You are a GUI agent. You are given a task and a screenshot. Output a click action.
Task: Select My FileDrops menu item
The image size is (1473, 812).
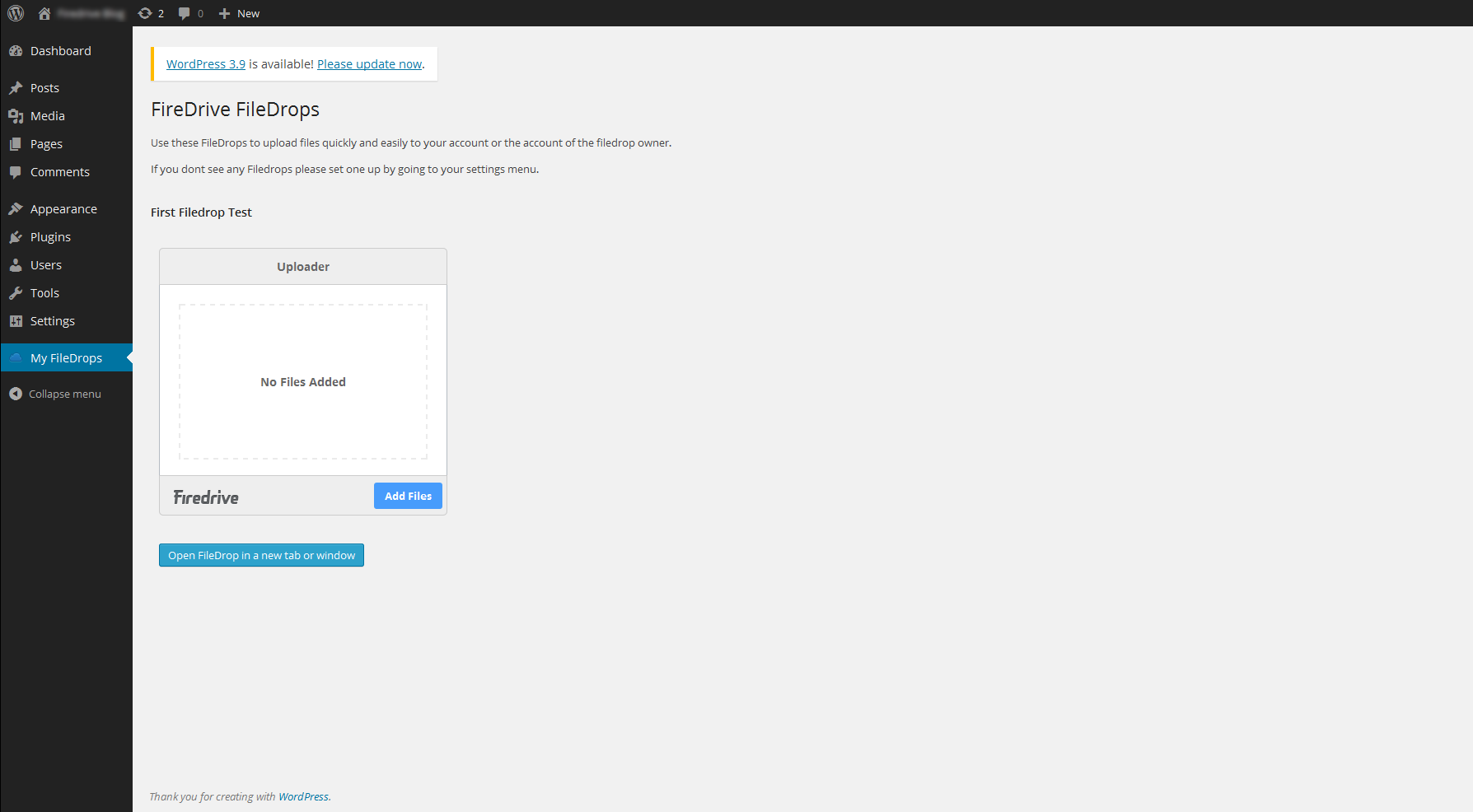click(66, 357)
